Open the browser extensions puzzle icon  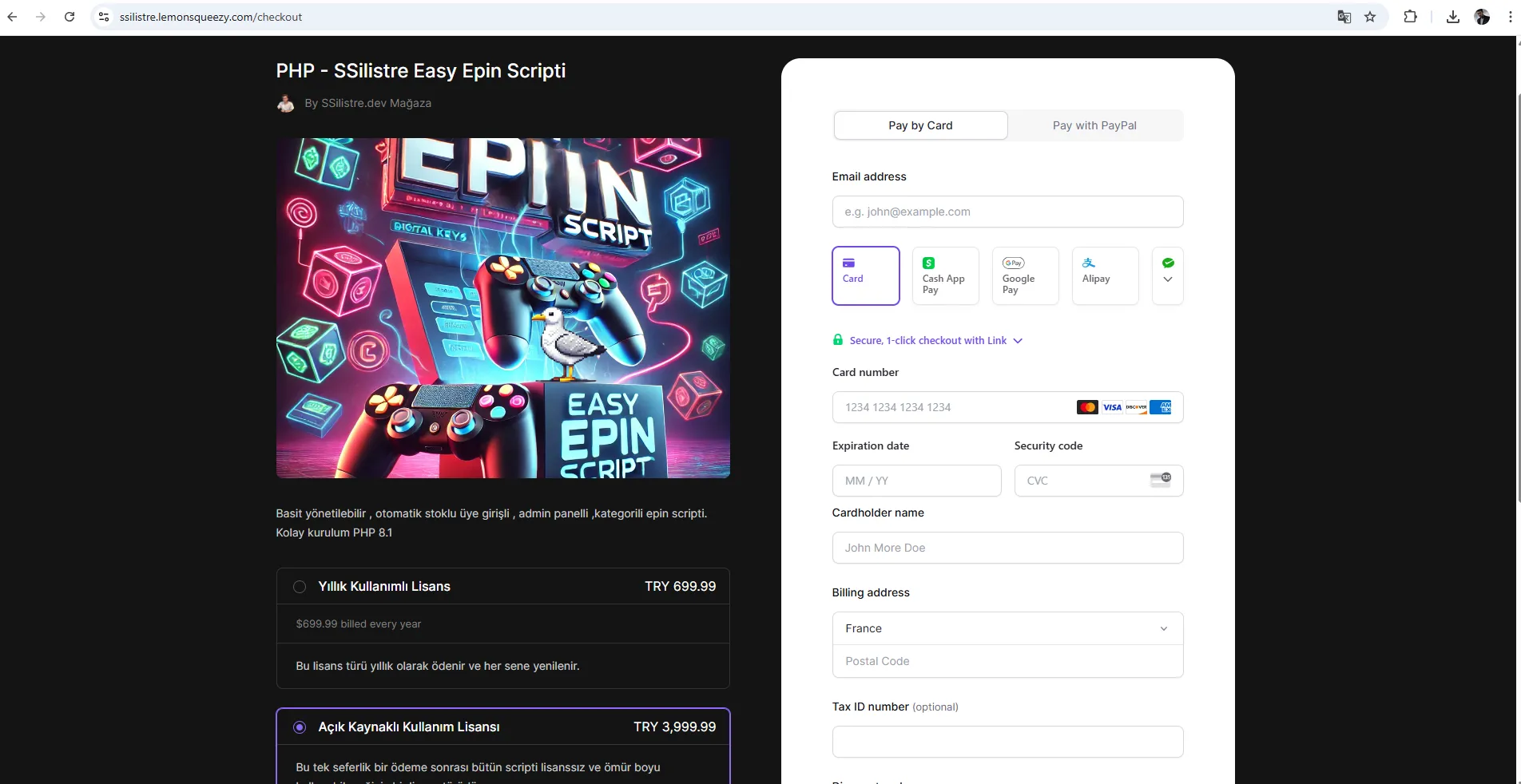coord(1411,17)
